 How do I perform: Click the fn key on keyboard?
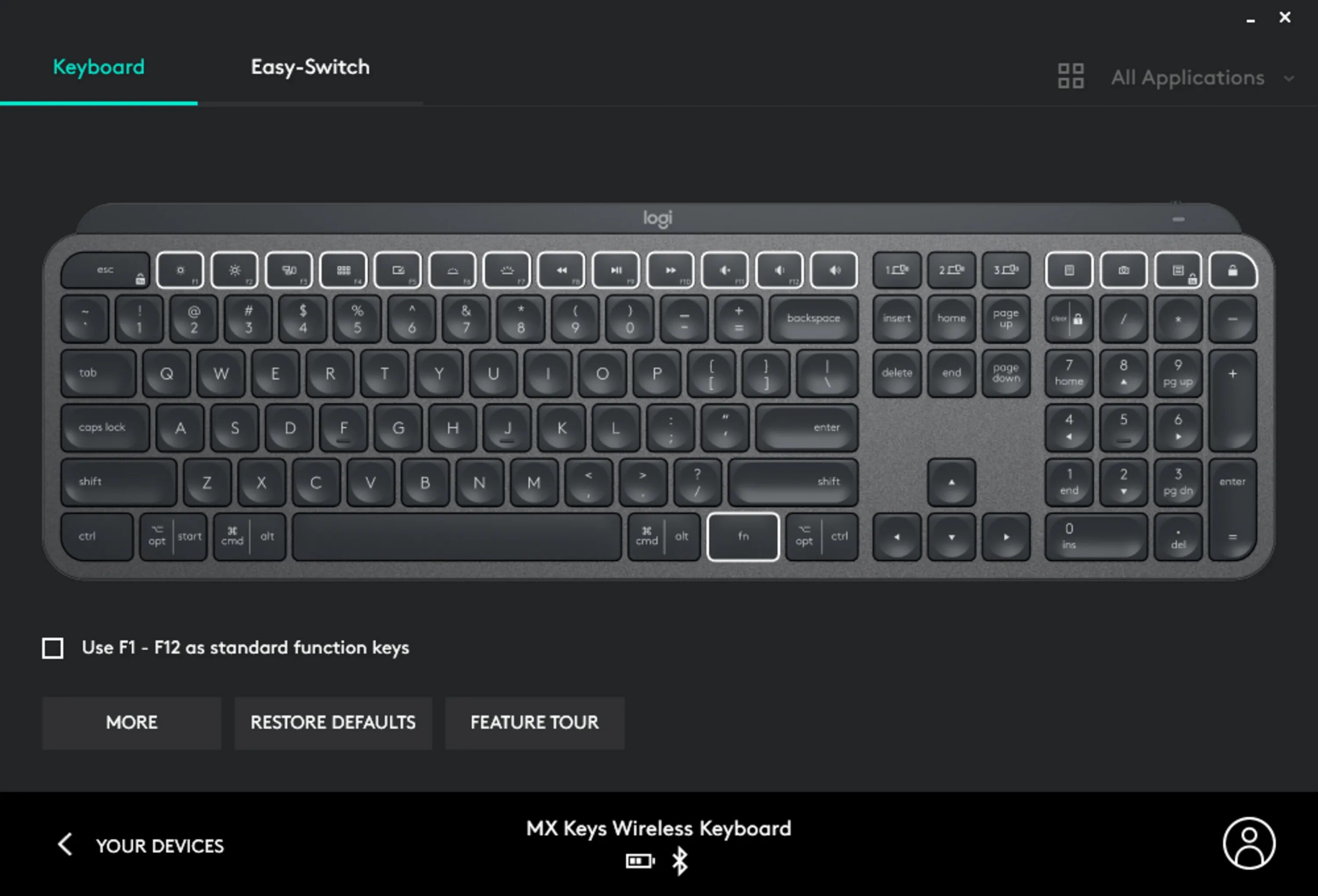point(743,536)
